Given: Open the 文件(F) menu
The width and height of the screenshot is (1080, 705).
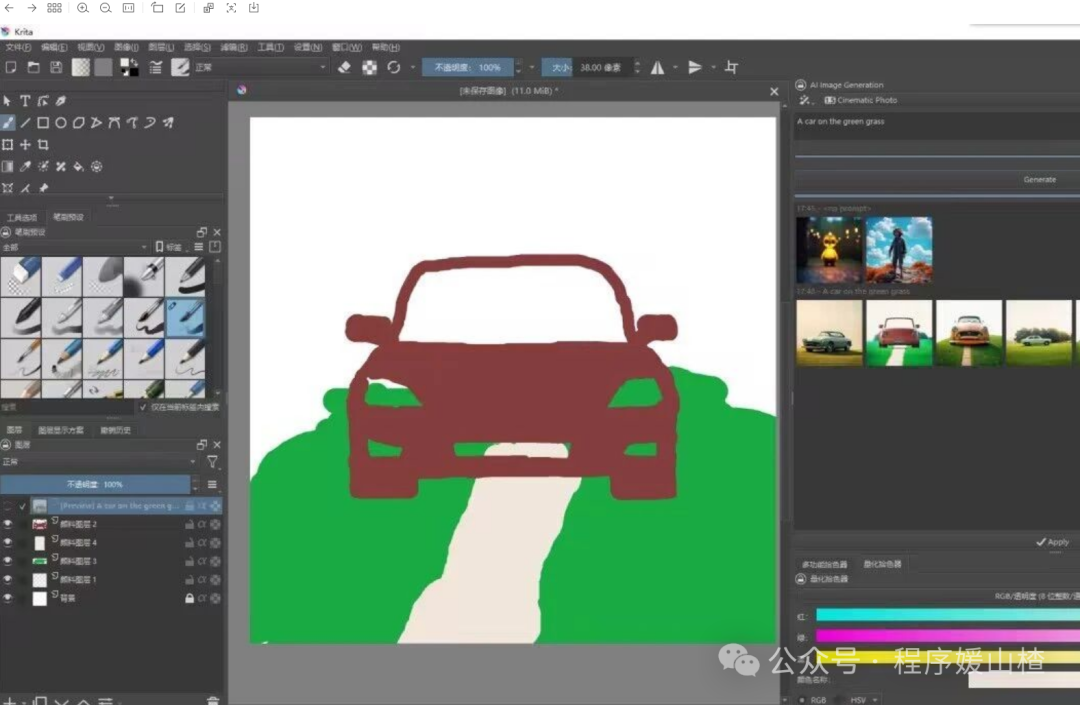Looking at the screenshot, I should click(x=18, y=48).
